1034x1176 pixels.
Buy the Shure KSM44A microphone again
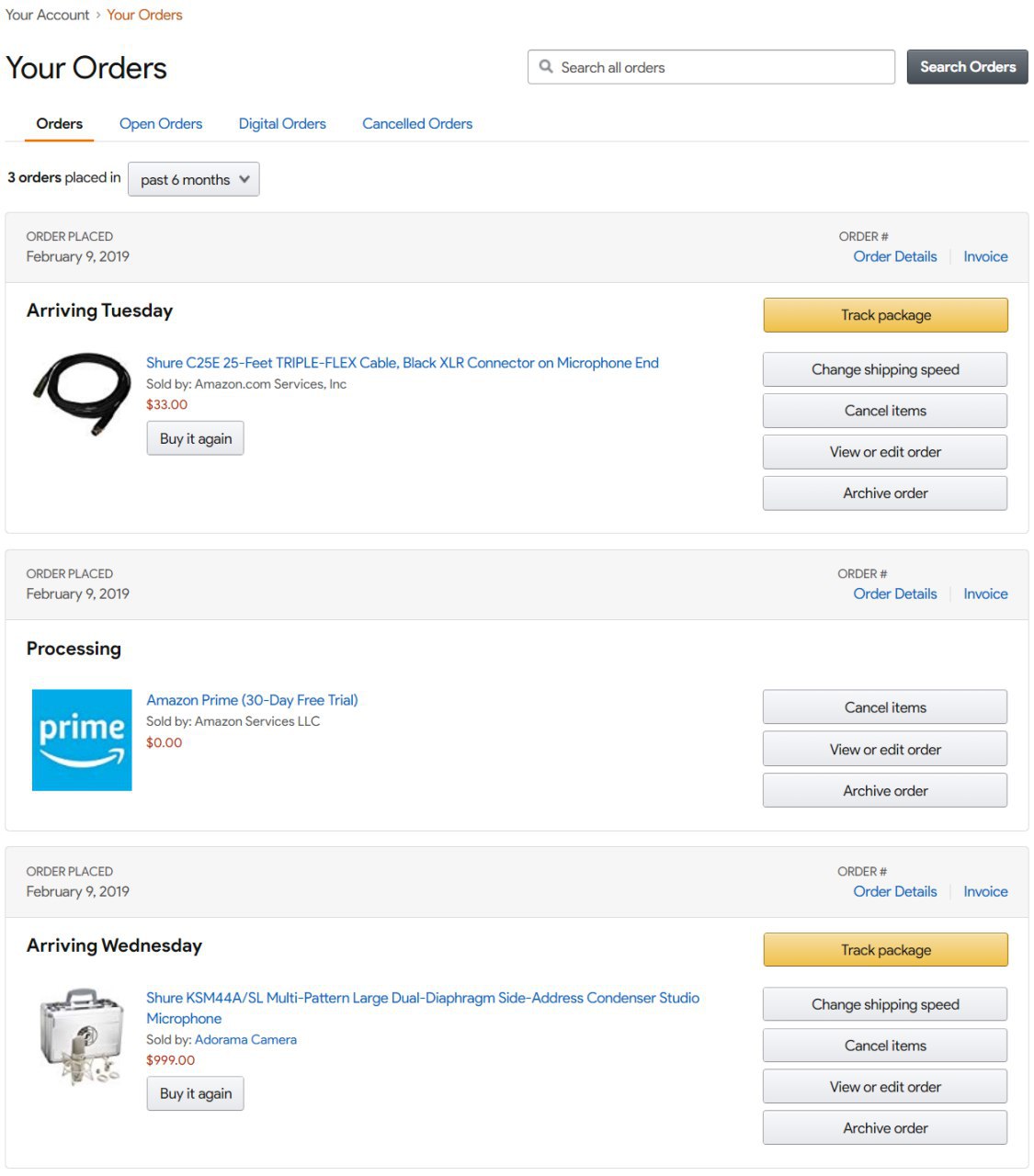(195, 1093)
